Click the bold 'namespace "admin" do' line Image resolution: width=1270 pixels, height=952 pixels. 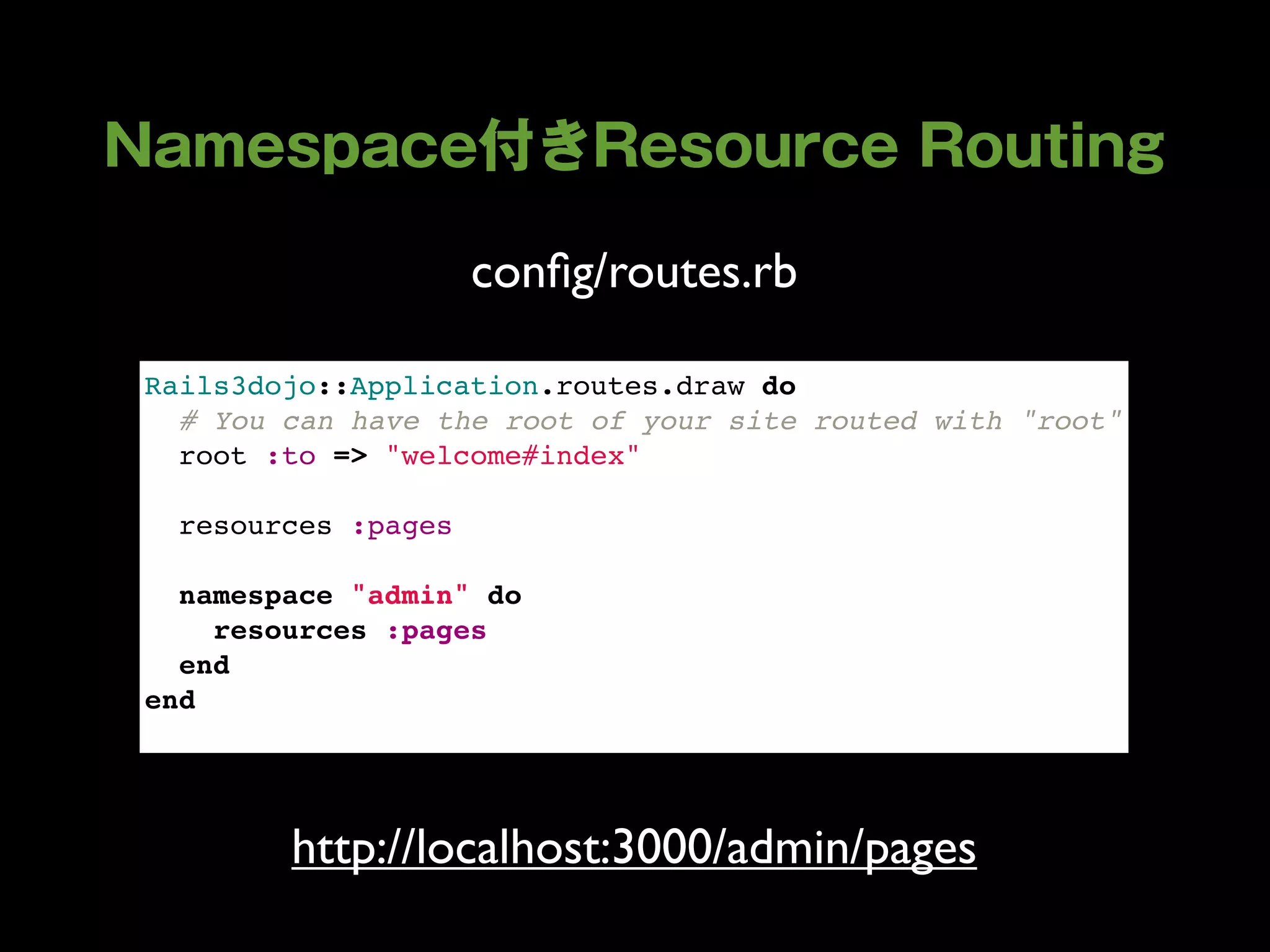350,596
